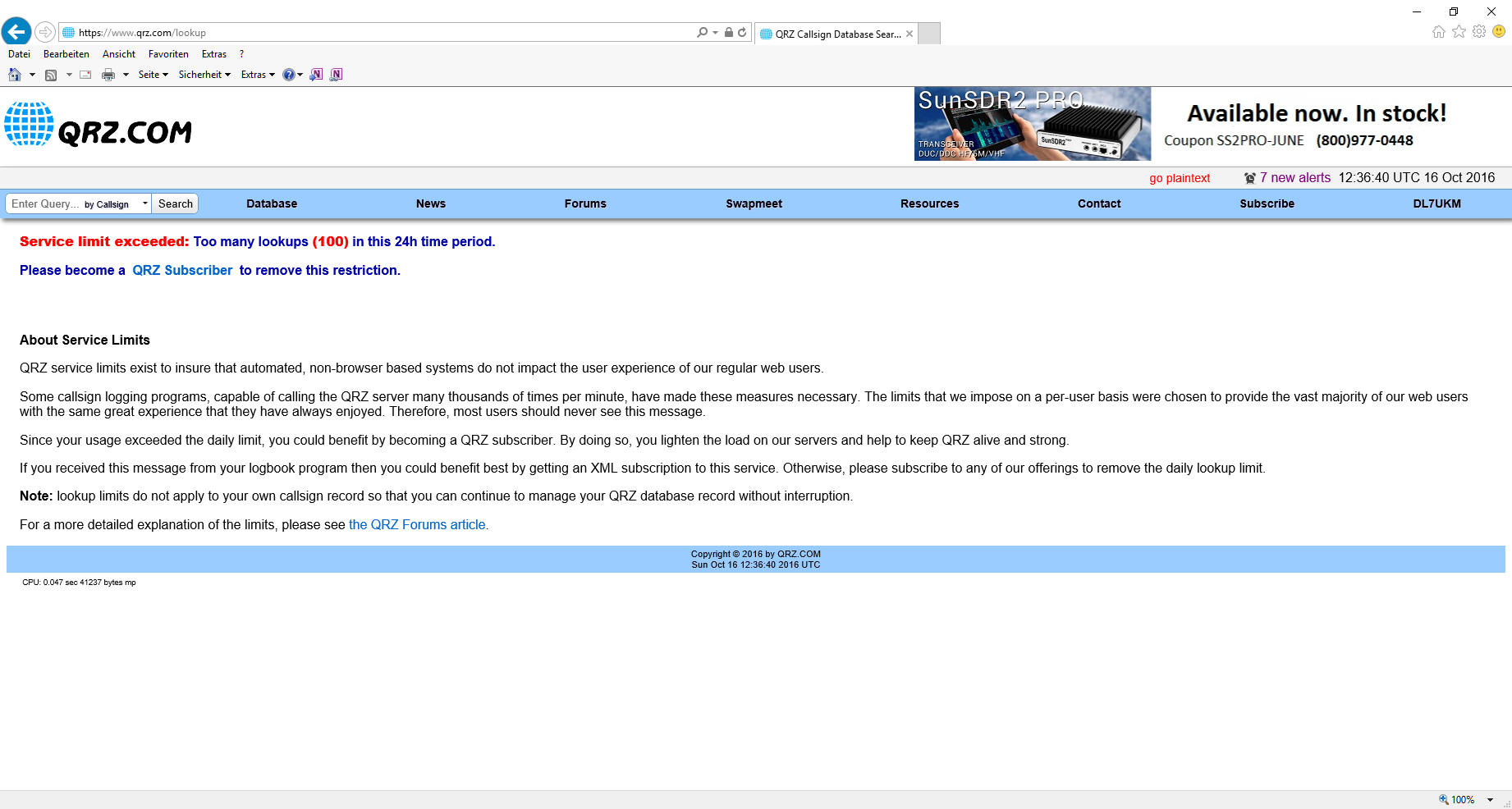This screenshot has width=1512, height=809.
Task: Open the Resources navigation menu
Action: pos(929,203)
